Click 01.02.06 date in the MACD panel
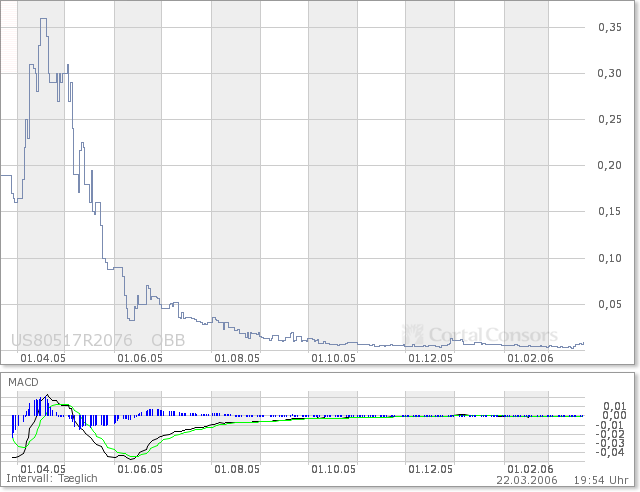This screenshot has width=640, height=492. coord(530,467)
